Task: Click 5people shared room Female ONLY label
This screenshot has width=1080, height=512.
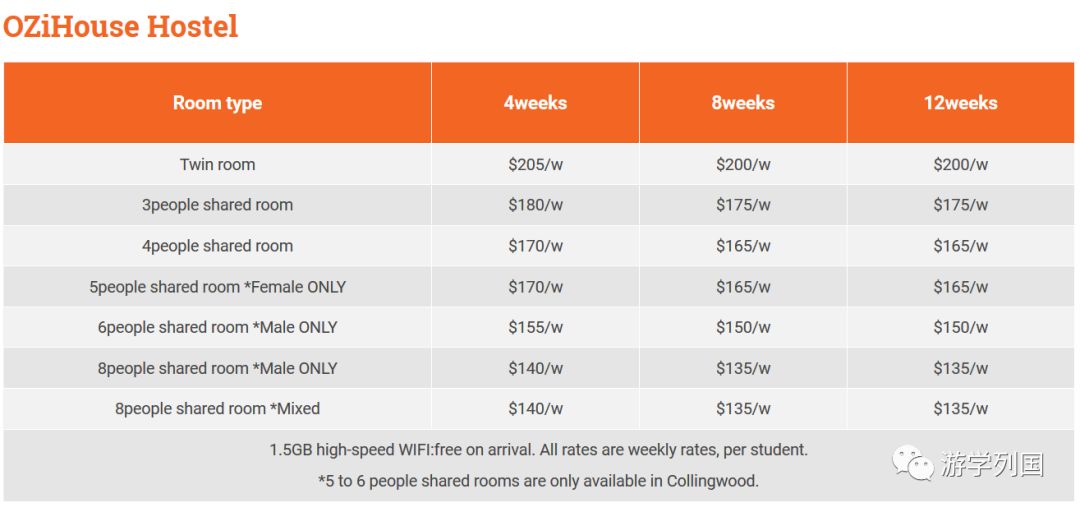Action: [218, 287]
